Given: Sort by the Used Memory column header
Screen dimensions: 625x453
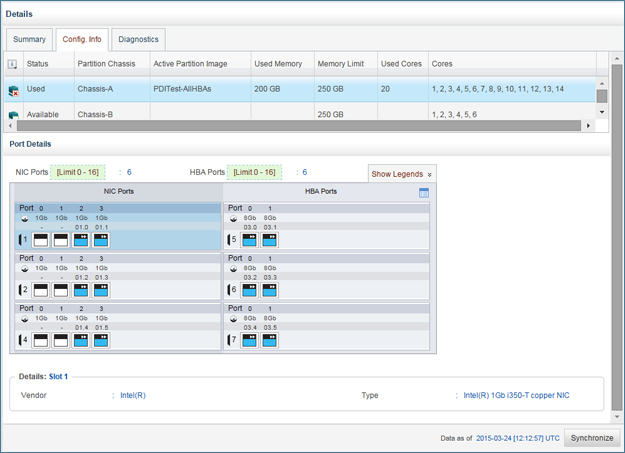Looking at the screenshot, I should [x=279, y=64].
